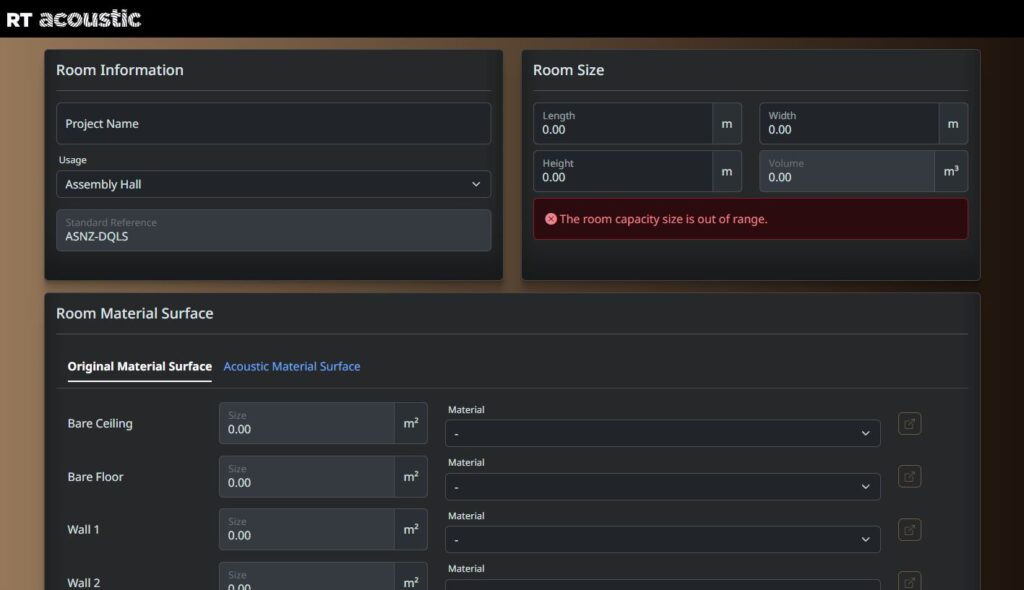This screenshot has height=590, width=1024.
Task: Open external link icon for Wall 1
Action: point(909,530)
